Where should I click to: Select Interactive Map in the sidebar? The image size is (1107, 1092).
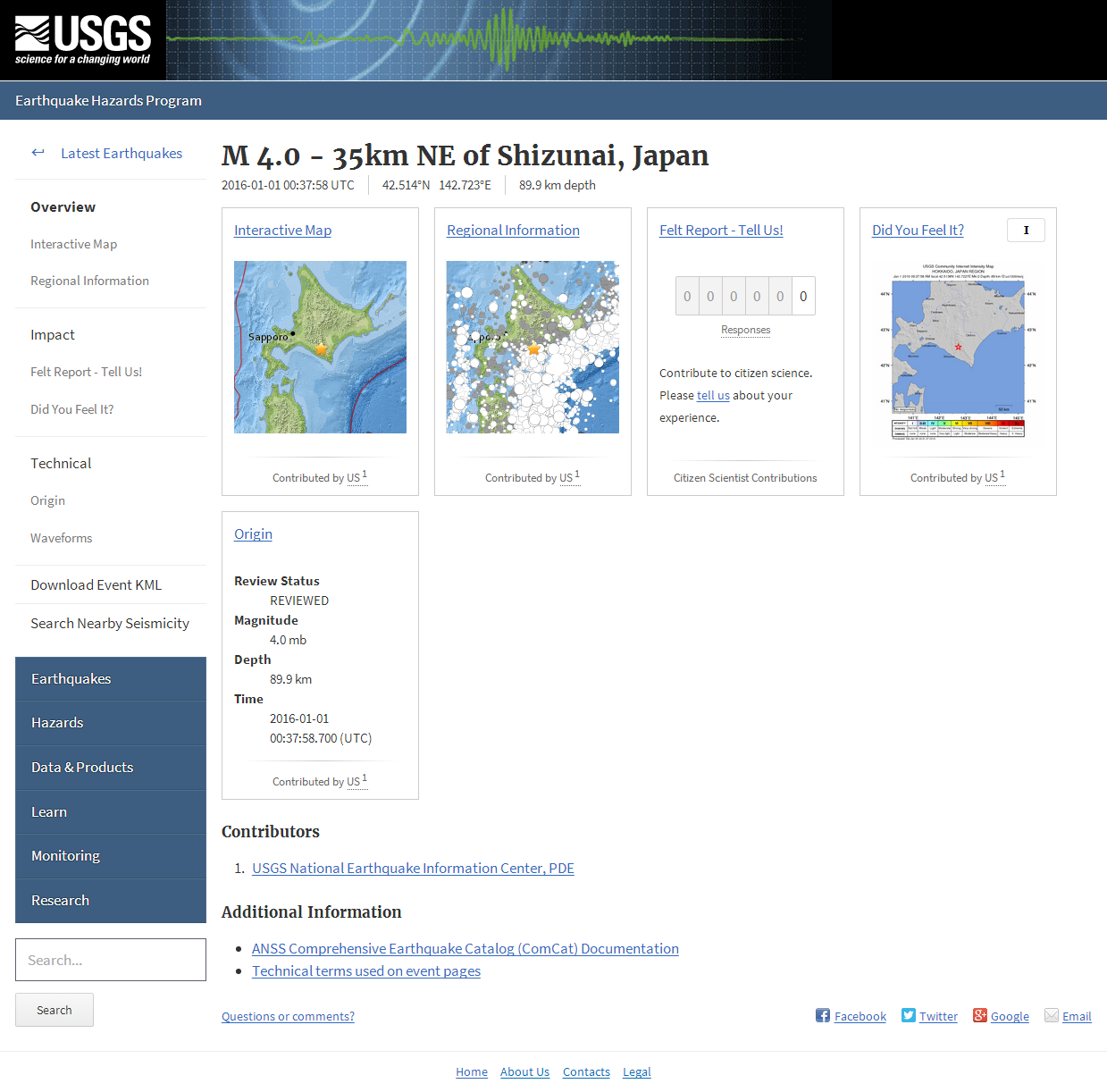pyautogui.click(x=73, y=244)
